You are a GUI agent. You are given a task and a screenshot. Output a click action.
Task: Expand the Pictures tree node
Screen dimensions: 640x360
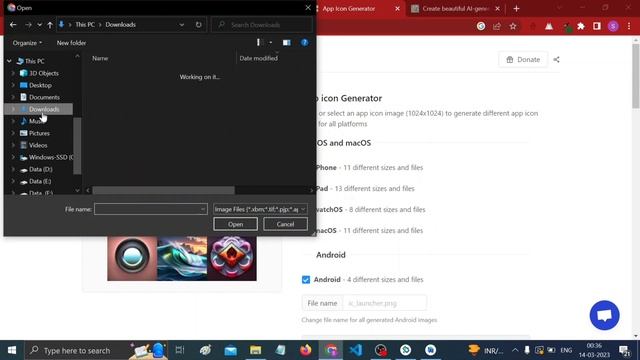coord(13,133)
